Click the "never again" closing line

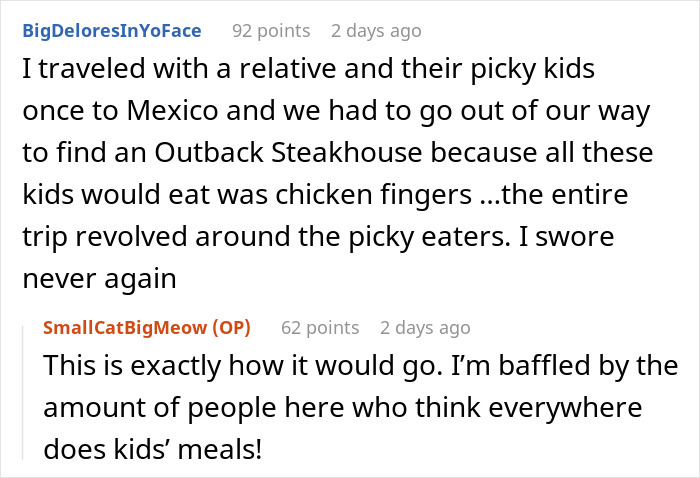(x=98, y=279)
